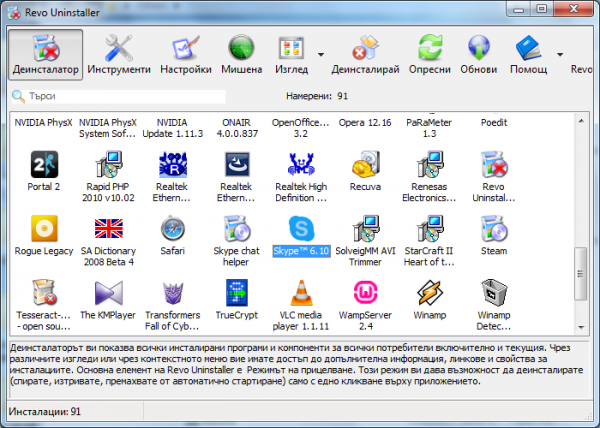Select the Recuva icon
Image resolution: width=600 pixels, height=428 pixels.
click(x=365, y=164)
